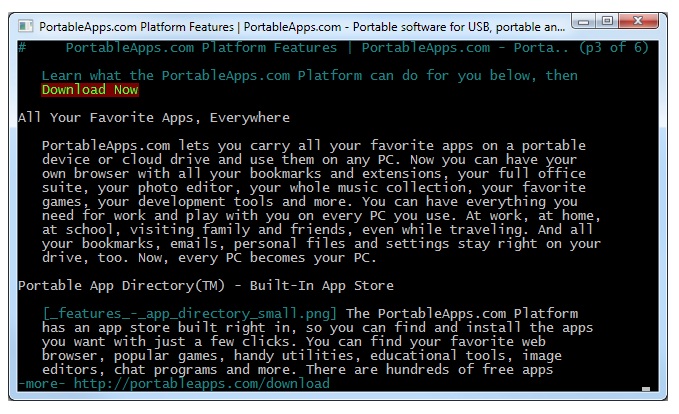Click the Portable App Directory(TM) heading
679x414 pixels.
click(206, 285)
